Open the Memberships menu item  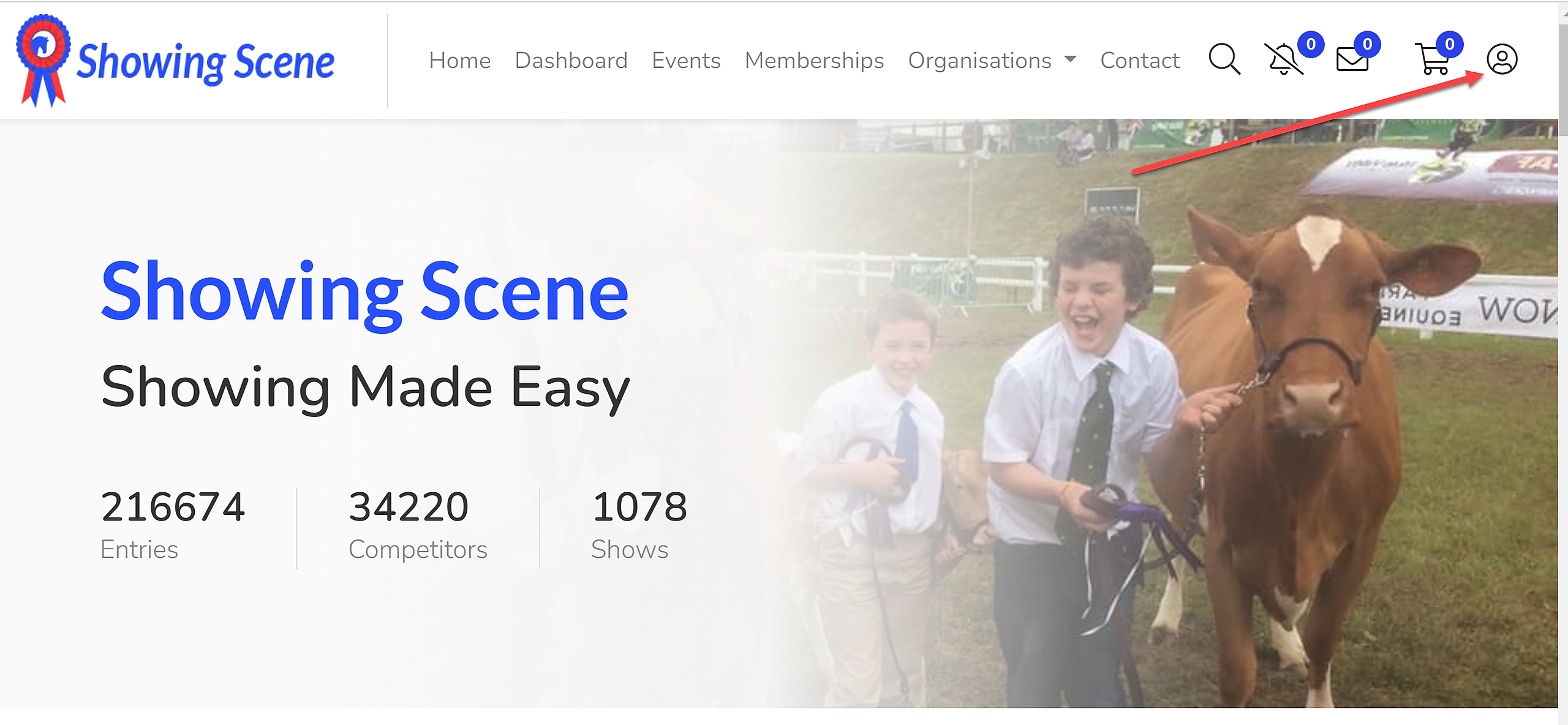click(814, 61)
